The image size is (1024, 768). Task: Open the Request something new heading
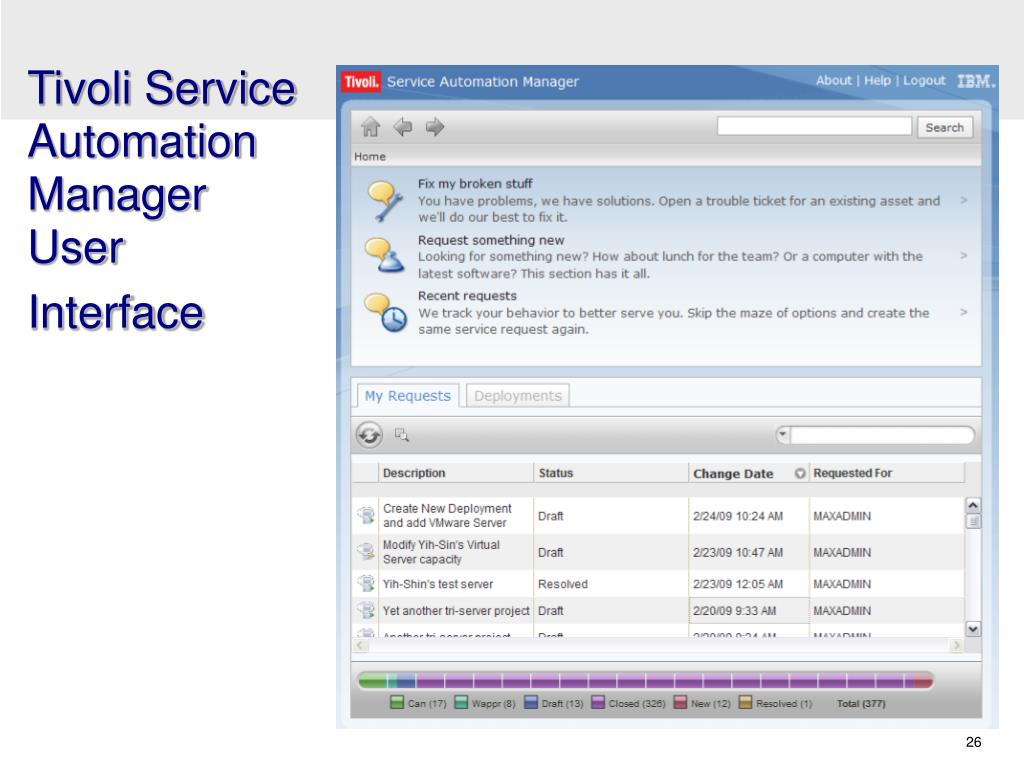pos(491,240)
